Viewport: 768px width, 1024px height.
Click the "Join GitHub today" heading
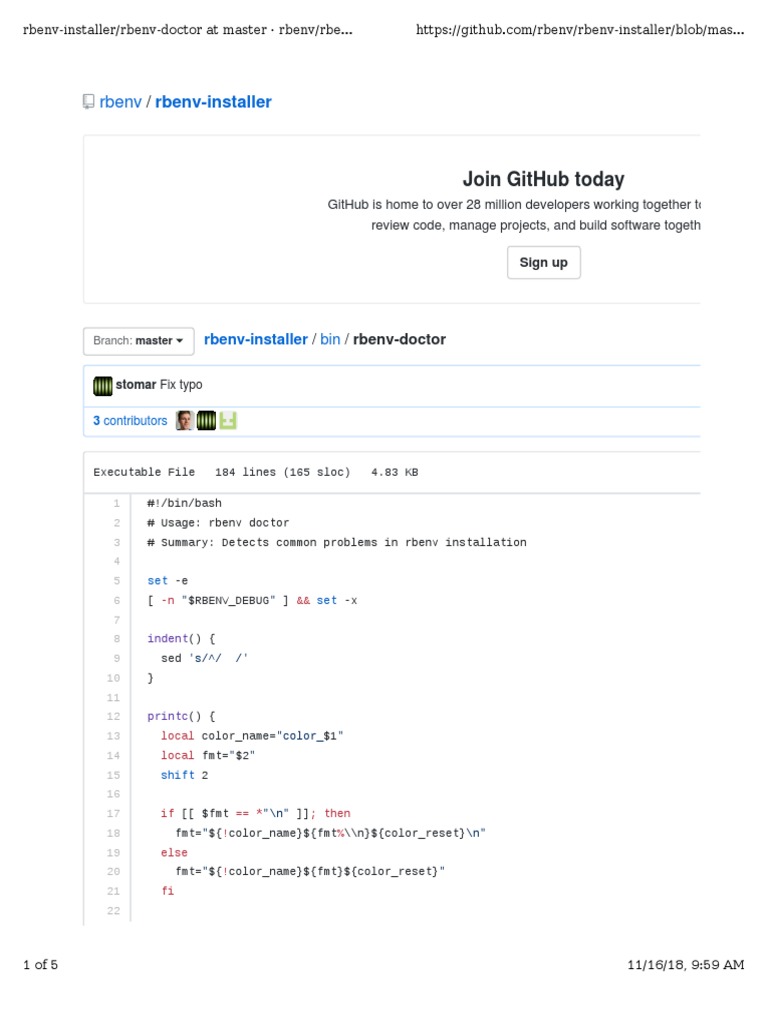[543, 180]
